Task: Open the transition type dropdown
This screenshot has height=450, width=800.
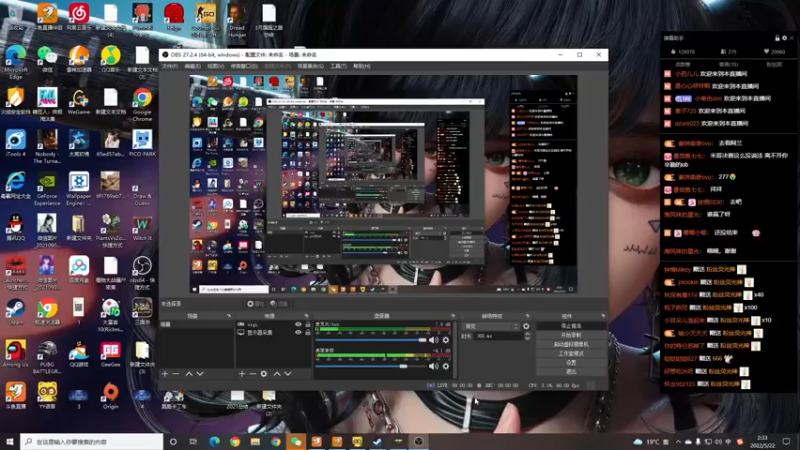Action: click(x=491, y=326)
